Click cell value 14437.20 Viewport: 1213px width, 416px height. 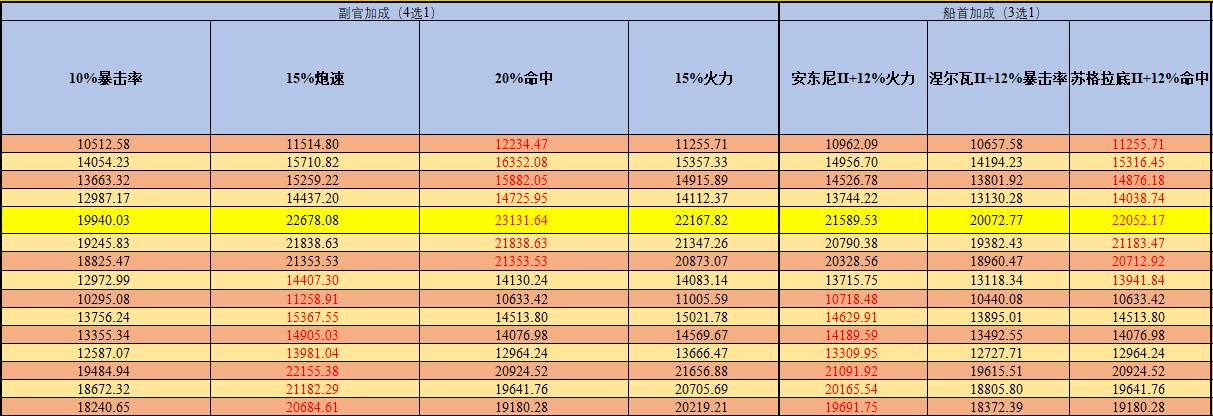(x=315, y=198)
